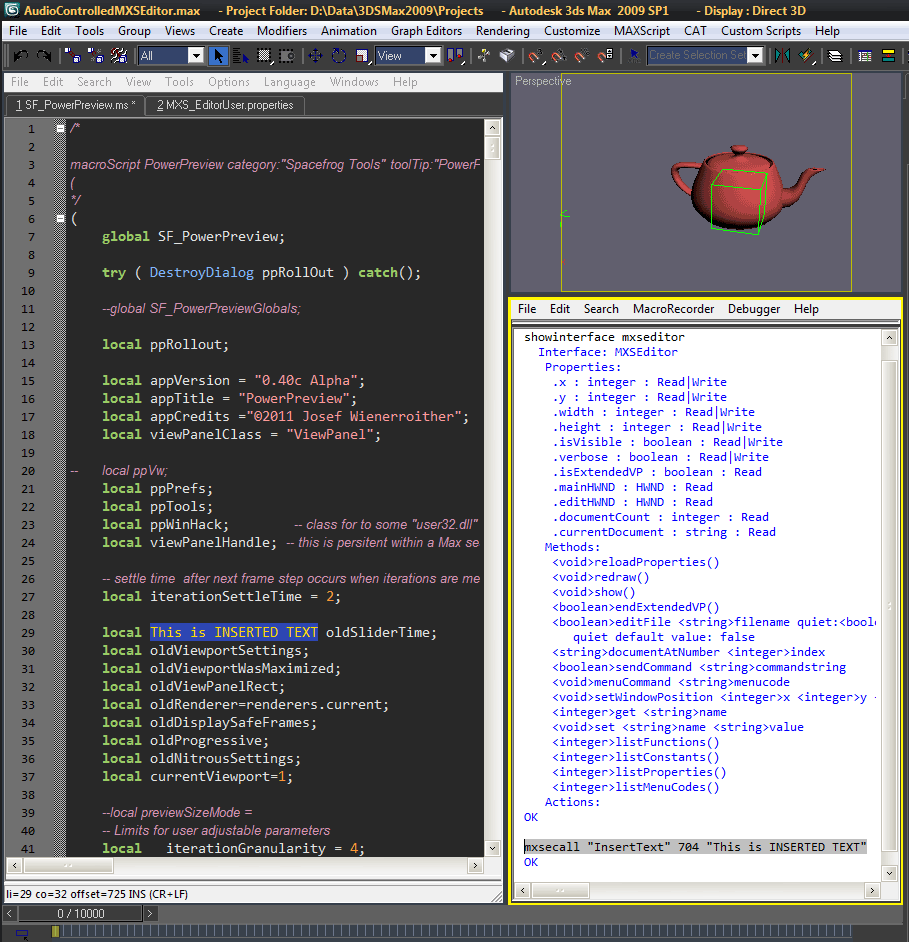Click the Undo icon in main toolbar
909x942 pixels.
point(20,56)
